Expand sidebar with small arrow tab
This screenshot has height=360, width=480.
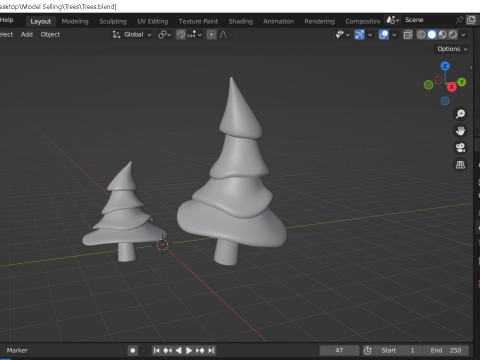click(x=471, y=67)
